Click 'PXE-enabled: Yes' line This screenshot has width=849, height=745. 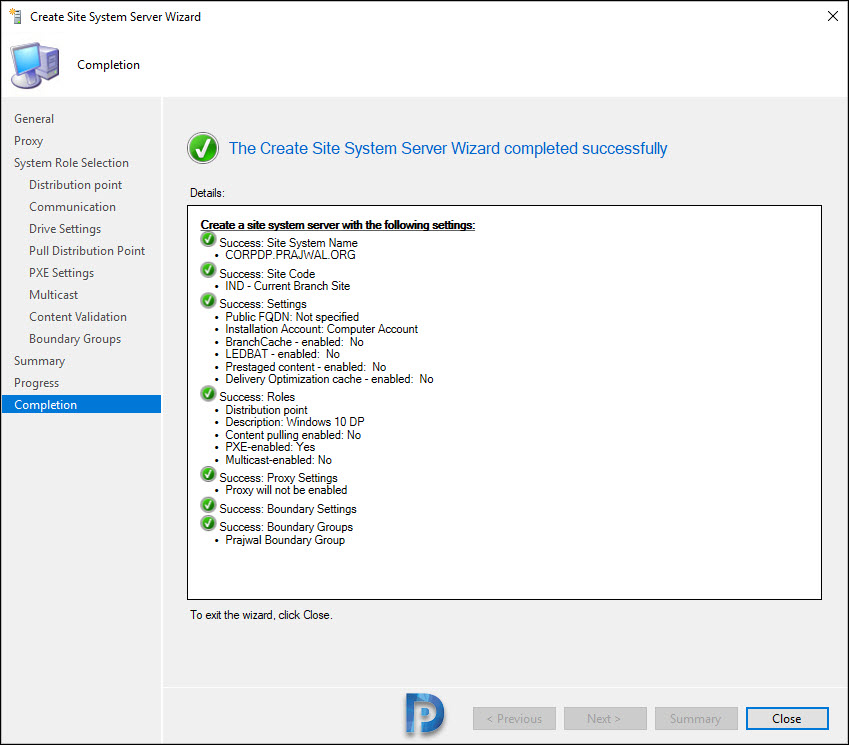coord(270,447)
